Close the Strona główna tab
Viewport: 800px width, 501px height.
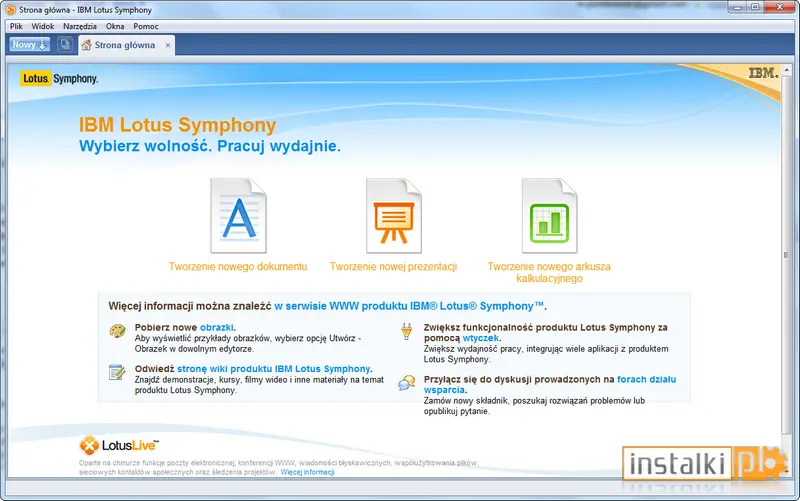tap(168, 45)
